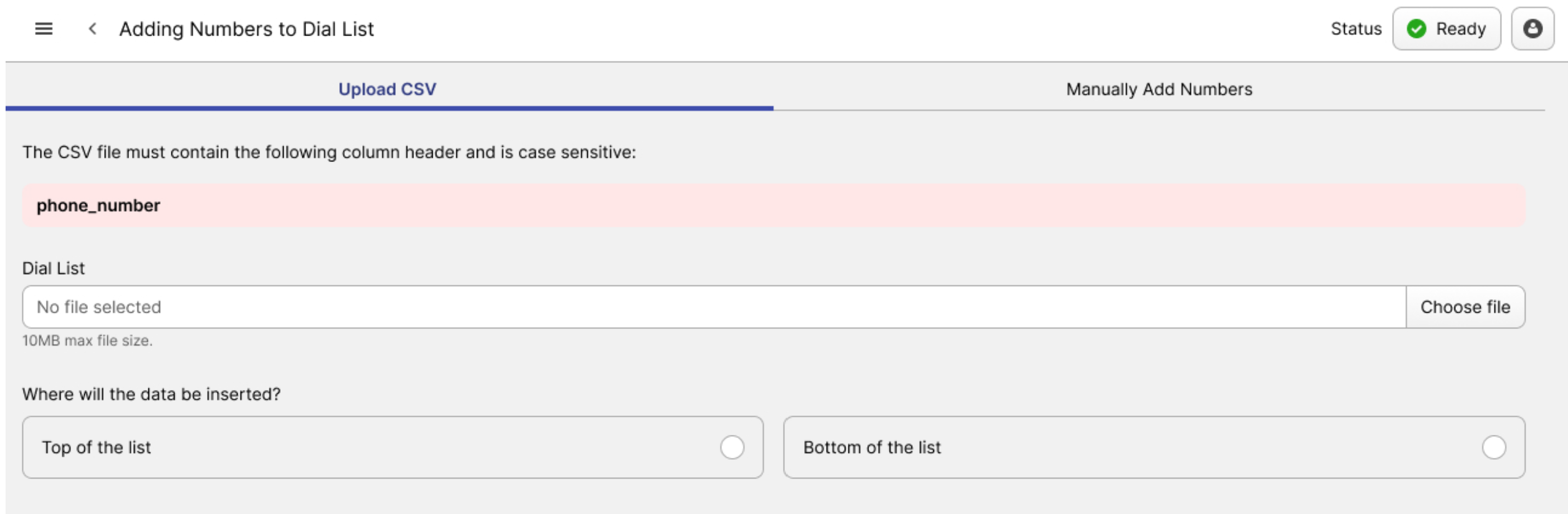Select the Top of the list radio circle
This screenshot has width=1568, height=514.
click(x=732, y=447)
